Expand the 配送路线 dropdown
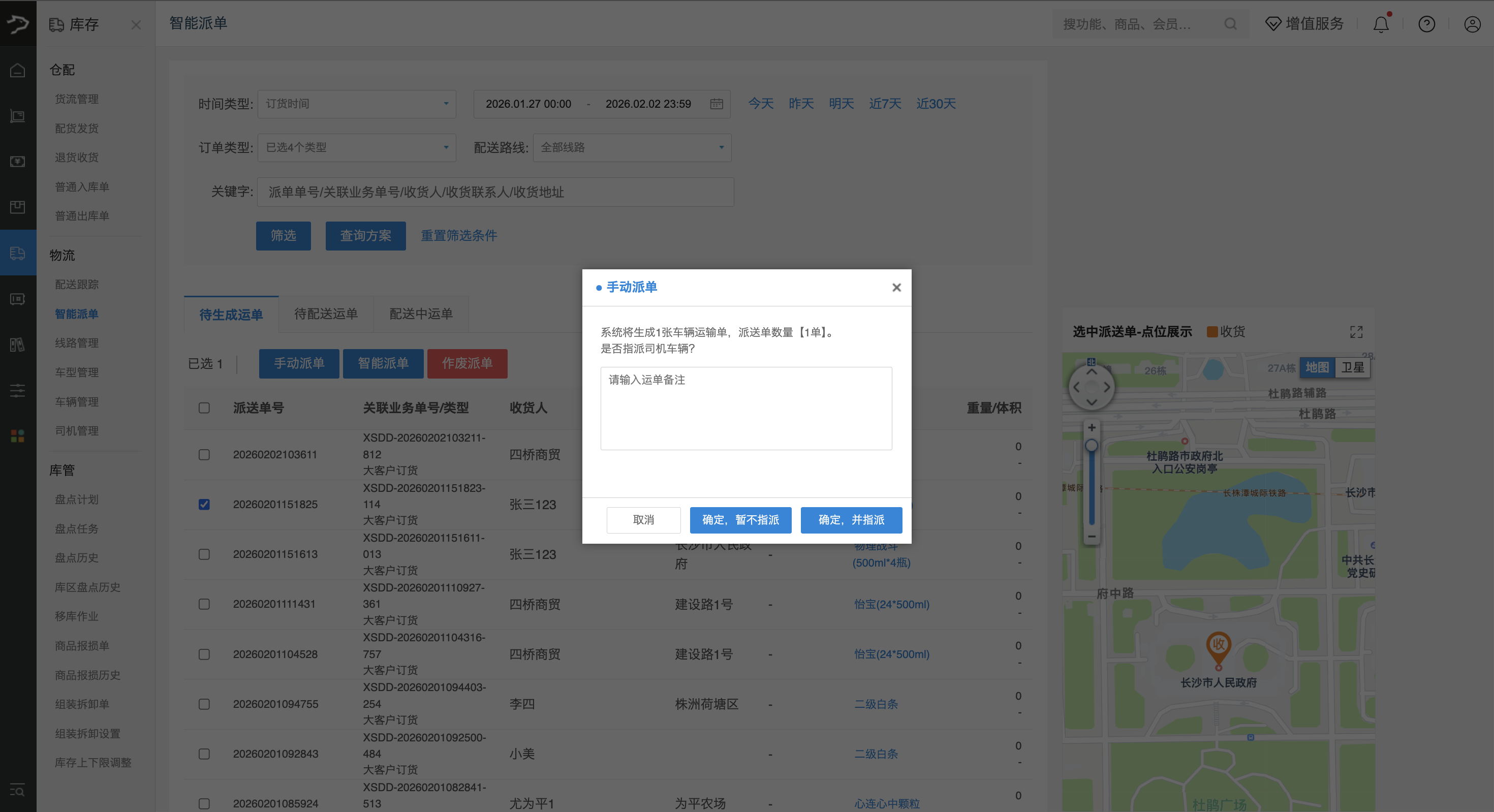 (x=632, y=147)
